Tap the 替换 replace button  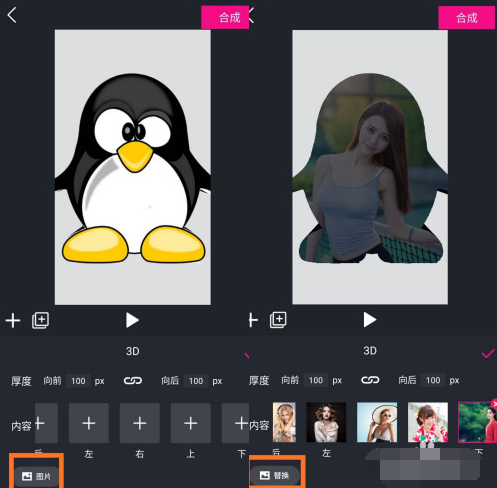[275, 475]
